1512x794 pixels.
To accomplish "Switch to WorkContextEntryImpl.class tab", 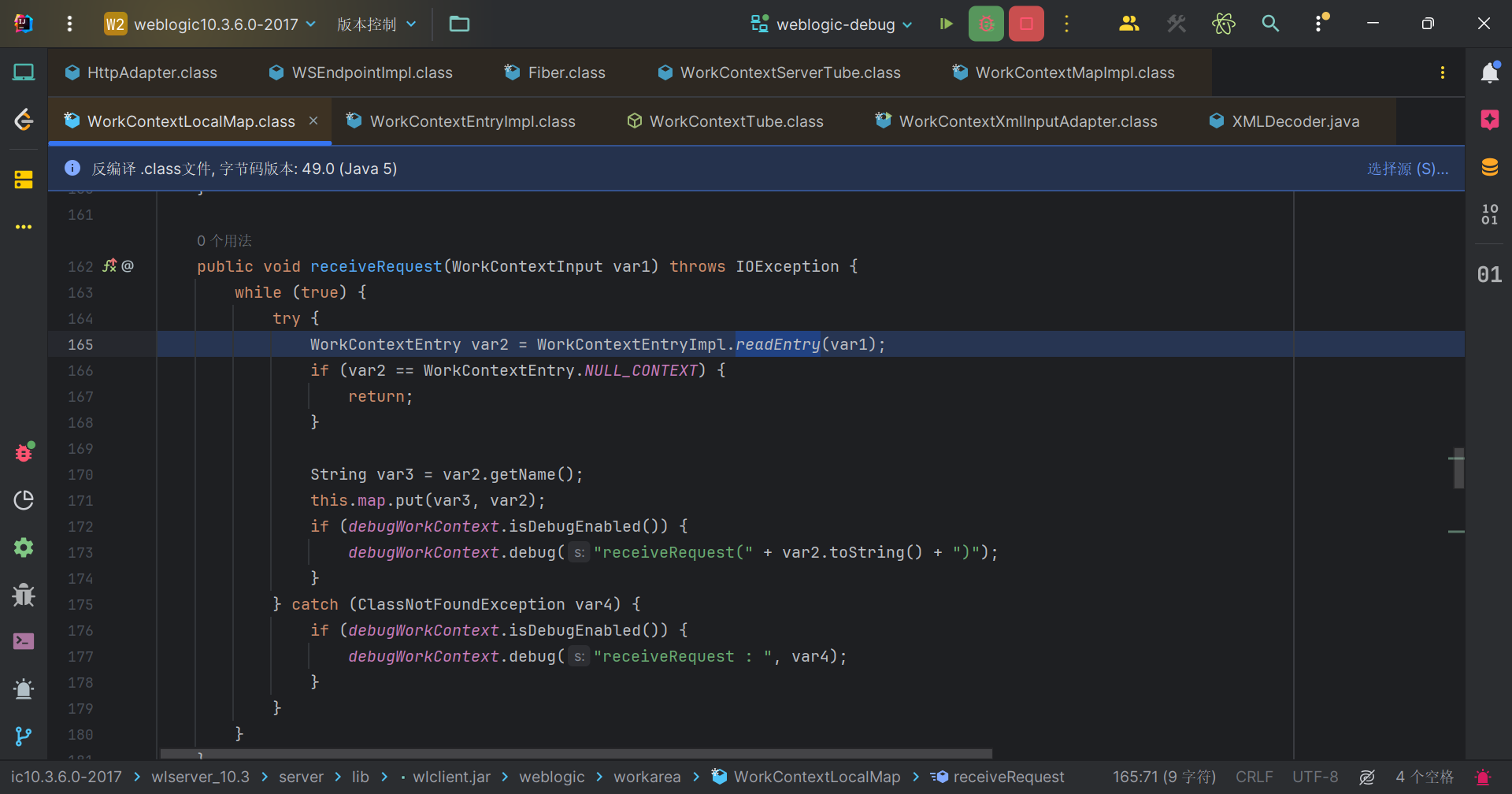I will pos(461,121).
